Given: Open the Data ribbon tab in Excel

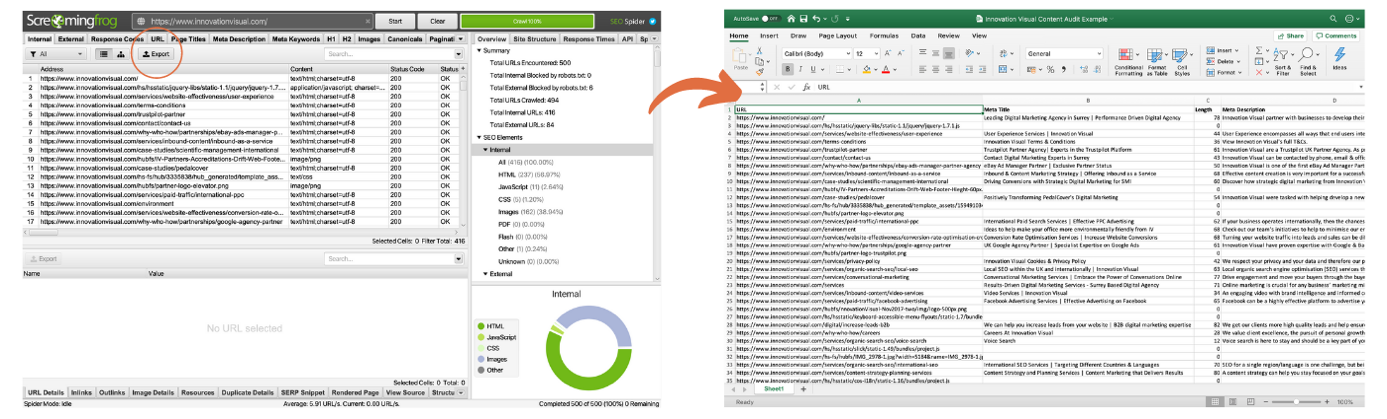Looking at the screenshot, I should [918, 35].
